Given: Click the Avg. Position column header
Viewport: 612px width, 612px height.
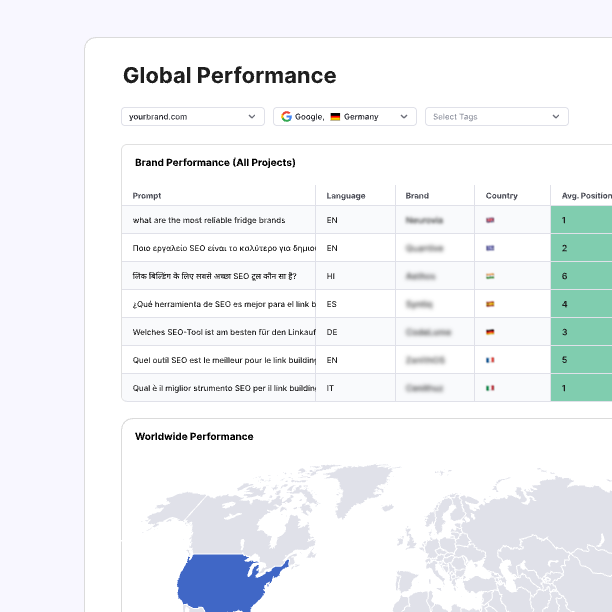Looking at the screenshot, I should 587,196.
